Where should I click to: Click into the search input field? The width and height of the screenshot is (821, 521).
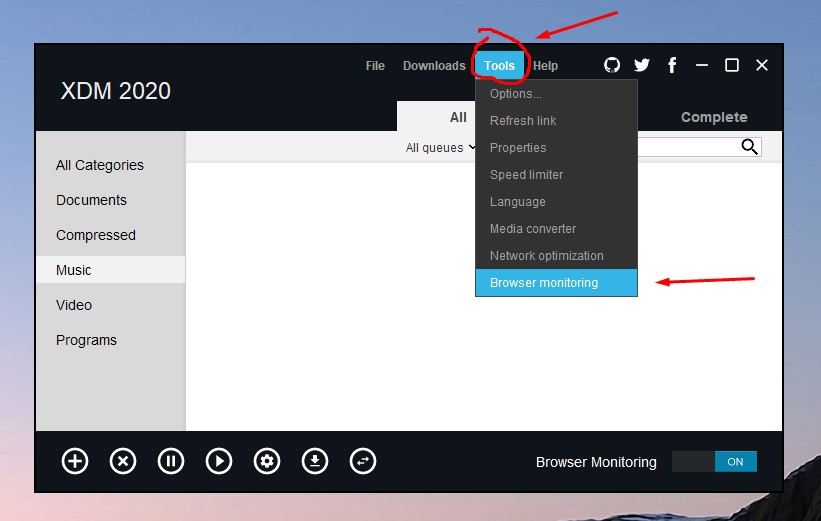[x=689, y=147]
